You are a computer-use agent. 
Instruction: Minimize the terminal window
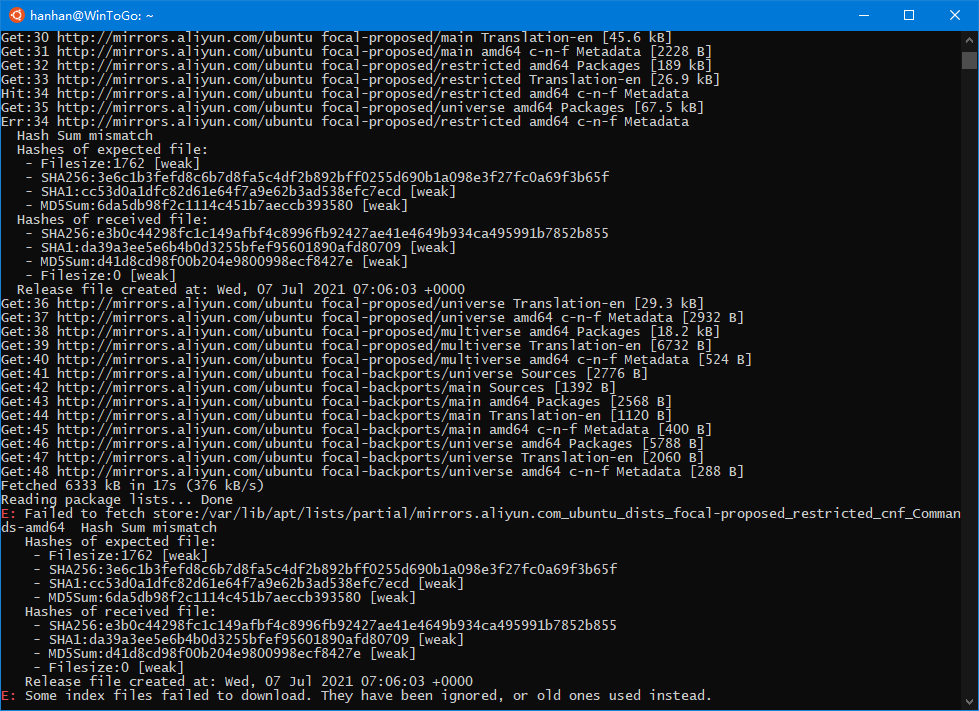[862, 15]
